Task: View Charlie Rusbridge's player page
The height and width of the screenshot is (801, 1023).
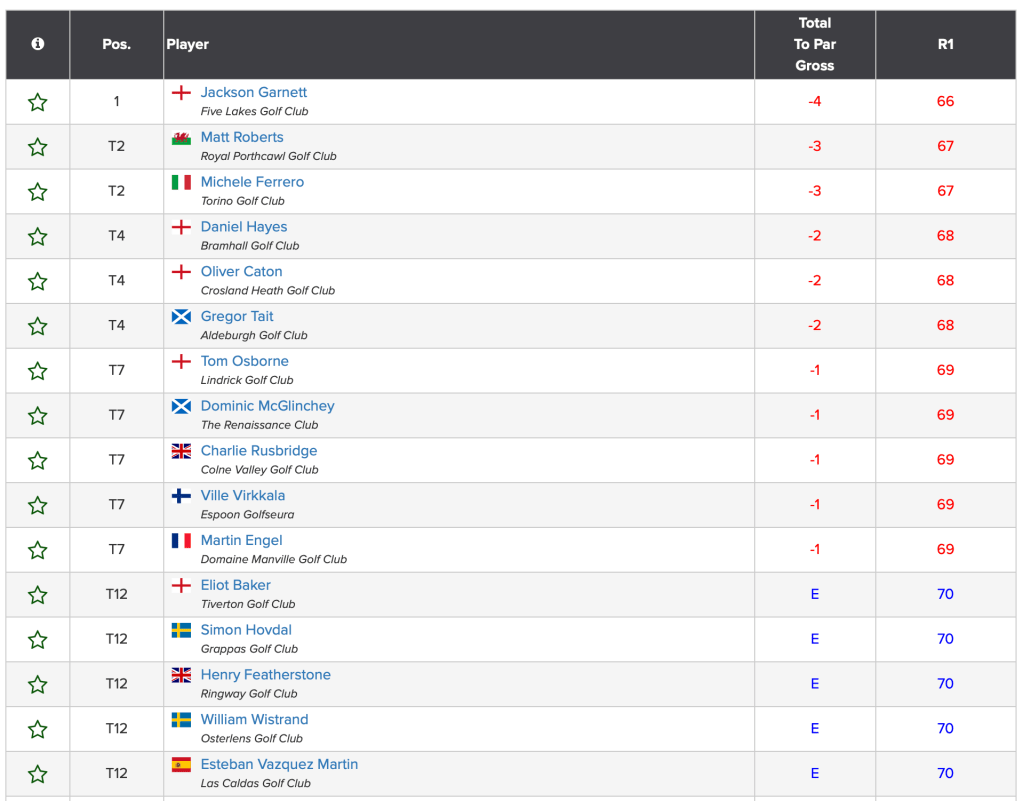Action: coord(259,451)
